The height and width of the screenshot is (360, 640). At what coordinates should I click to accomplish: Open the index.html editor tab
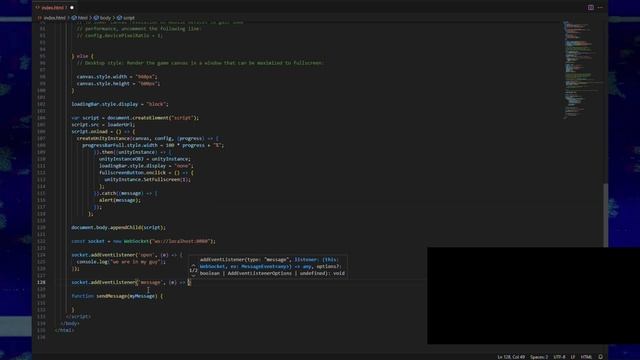click(54, 7)
